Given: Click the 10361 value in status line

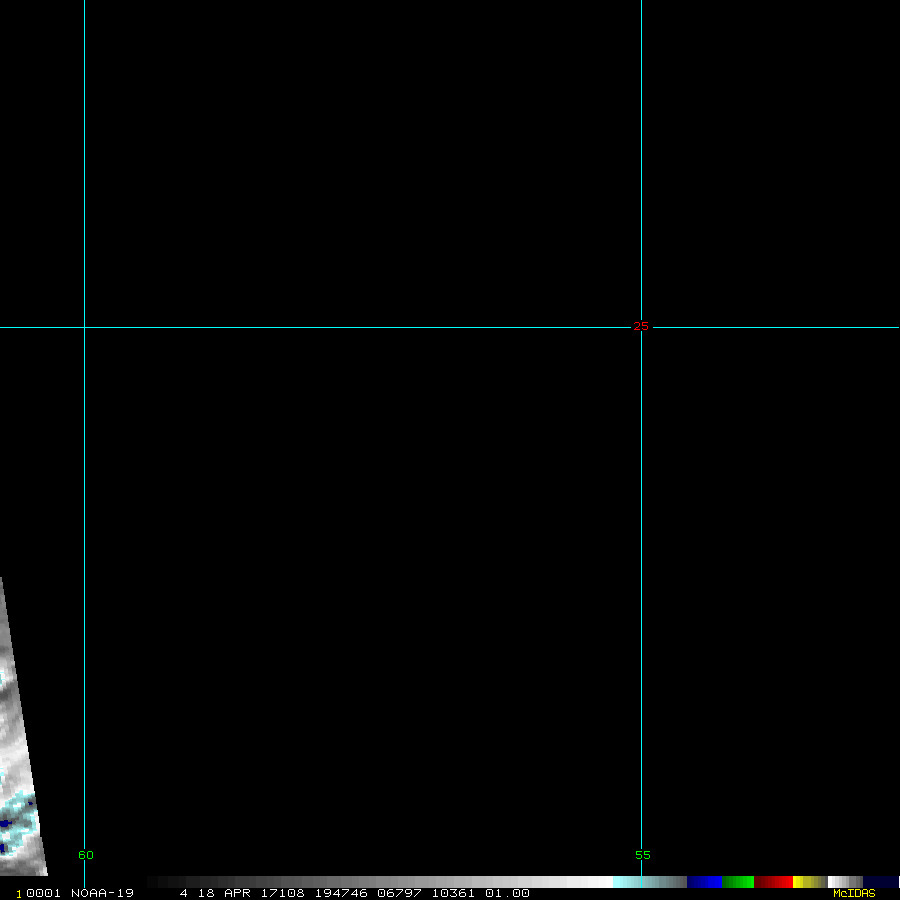Looking at the screenshot, I should click(x=453, y=893).
